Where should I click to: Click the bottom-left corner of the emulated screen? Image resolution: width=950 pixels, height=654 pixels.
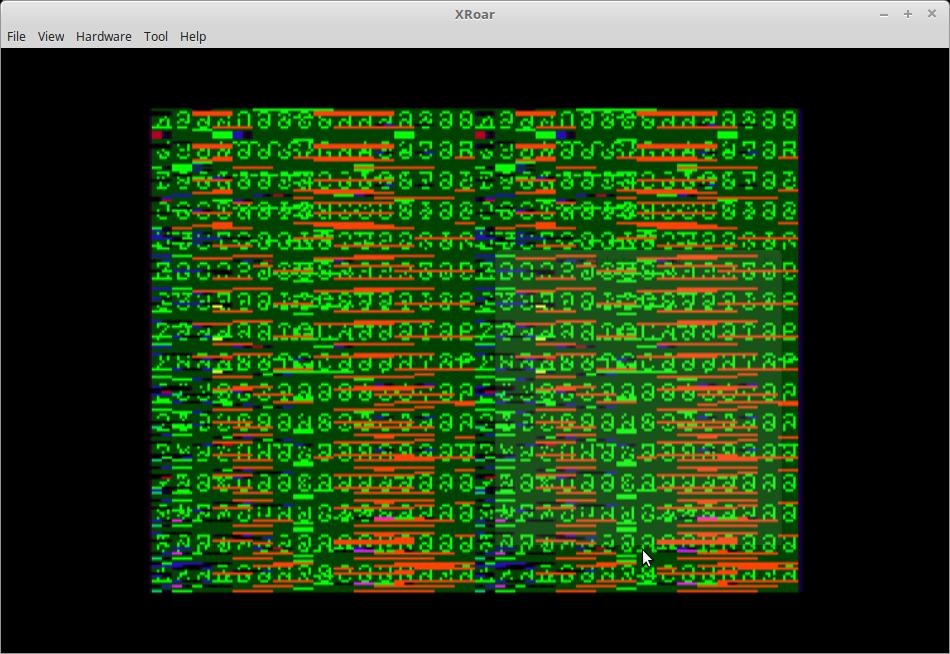(155, 588)
